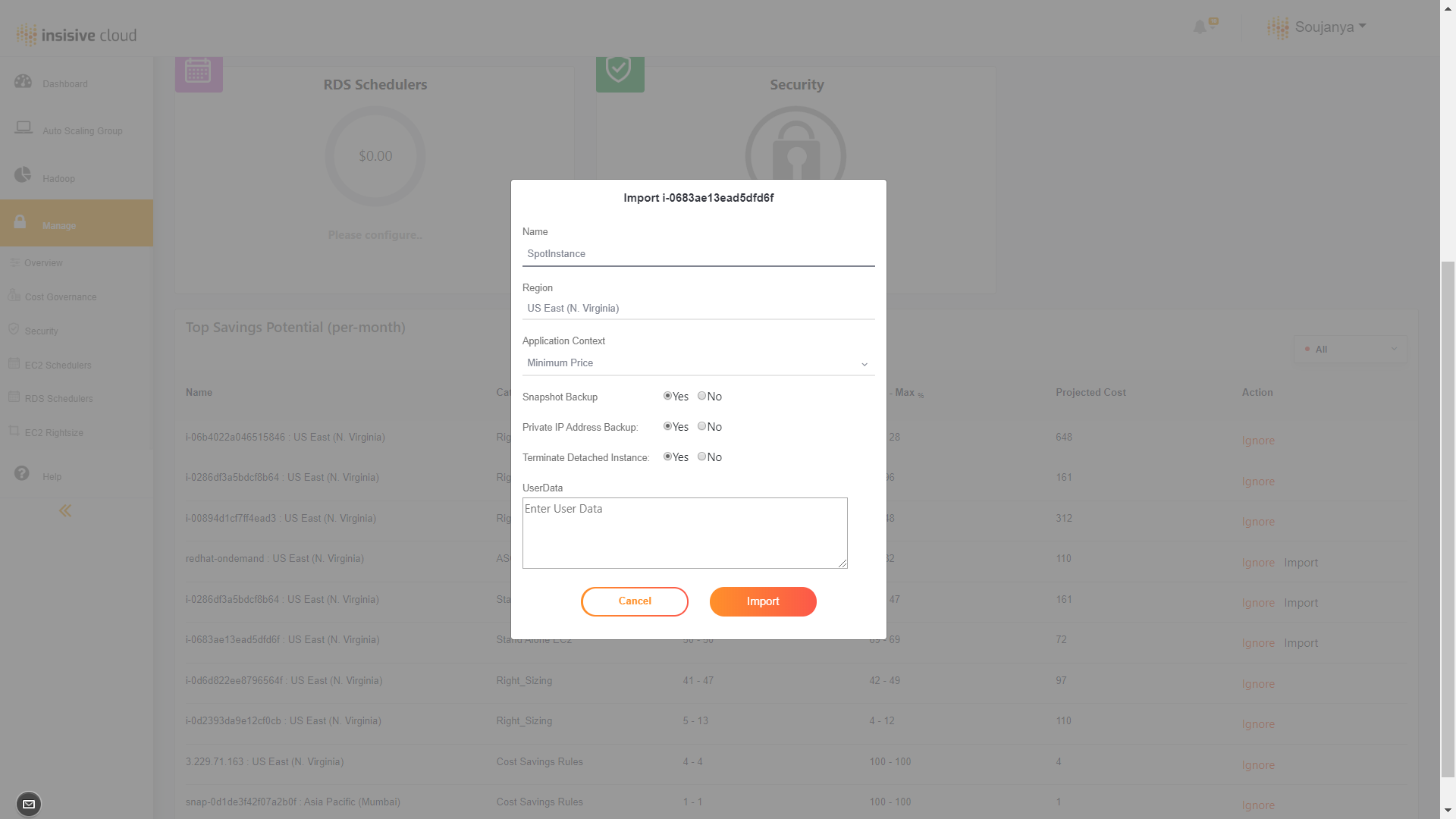Click the Help question mark icon
1456x819 pixels.
[x=22, y=473]
